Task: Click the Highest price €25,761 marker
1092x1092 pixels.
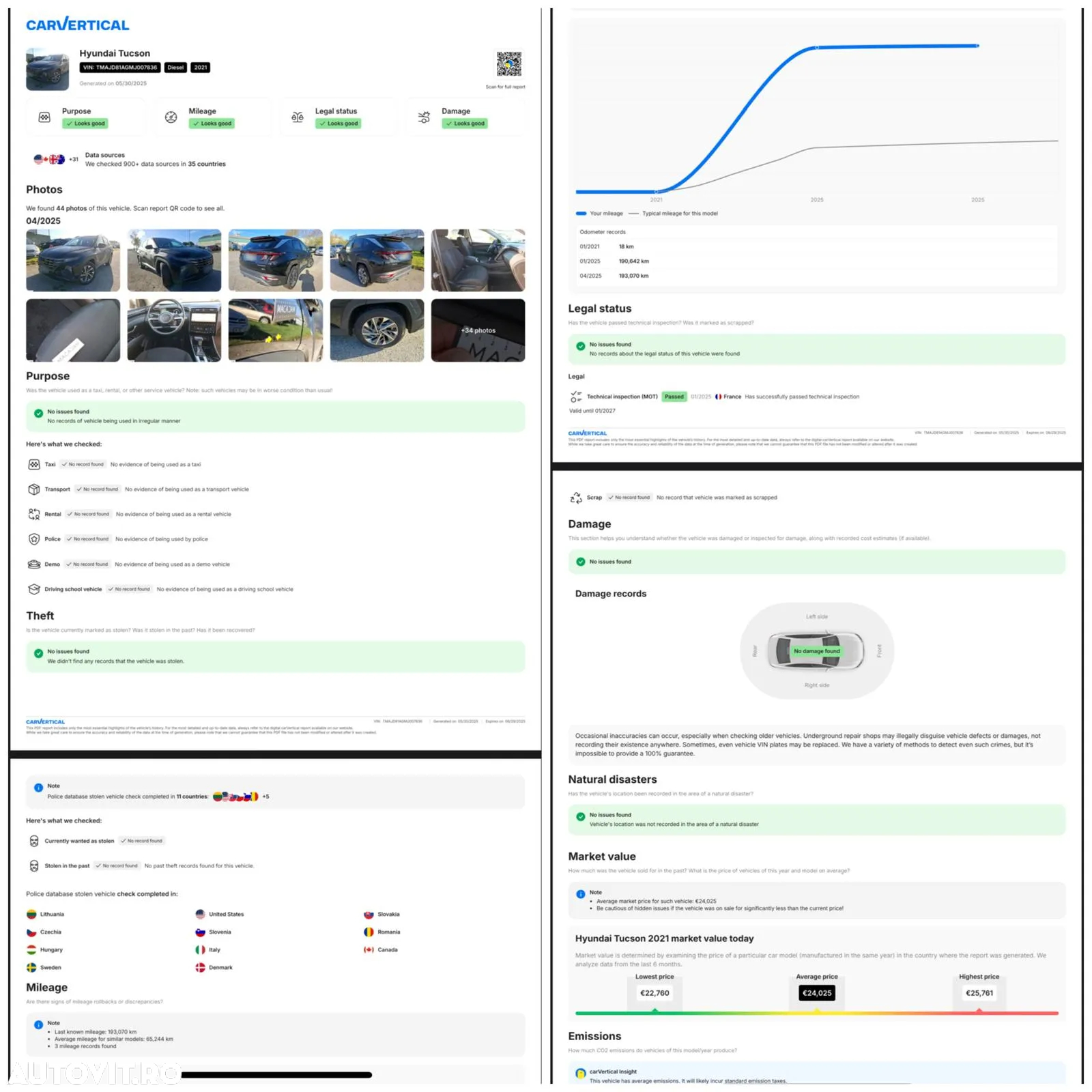Action: pos(979,993)
